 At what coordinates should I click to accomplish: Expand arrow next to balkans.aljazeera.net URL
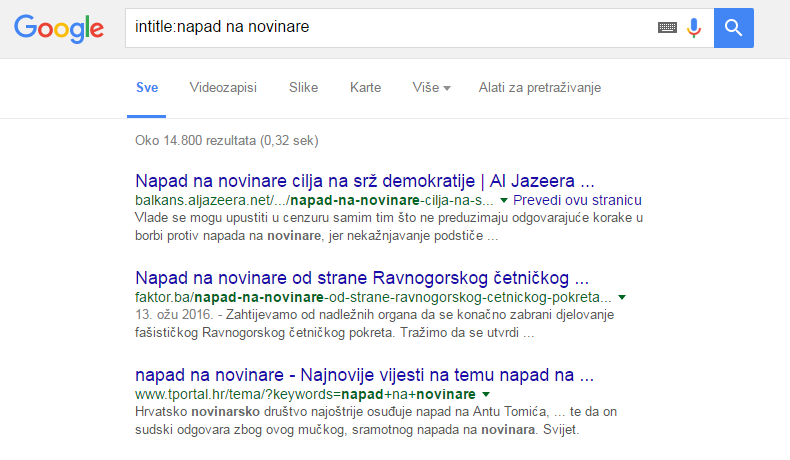503,201
